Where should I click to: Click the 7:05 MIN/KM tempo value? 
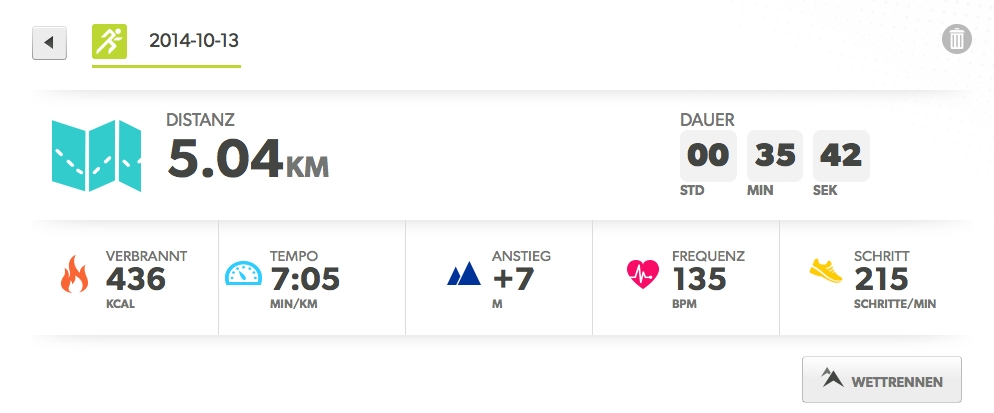305,278
